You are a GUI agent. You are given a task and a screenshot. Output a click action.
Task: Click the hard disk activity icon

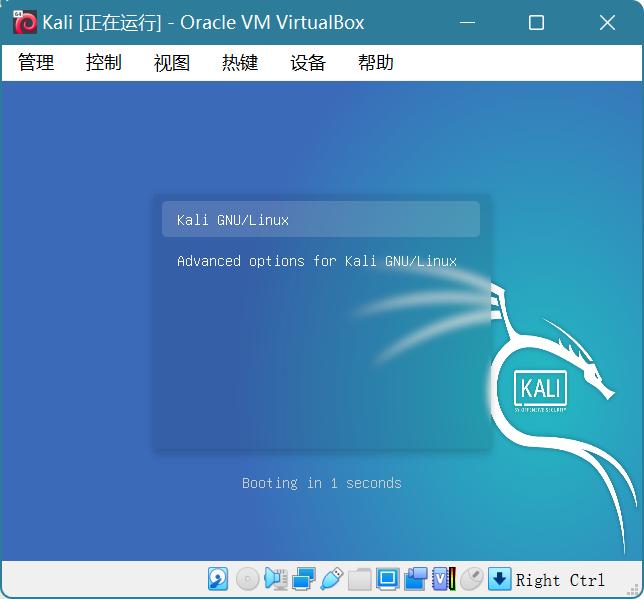tap(218, 579)
